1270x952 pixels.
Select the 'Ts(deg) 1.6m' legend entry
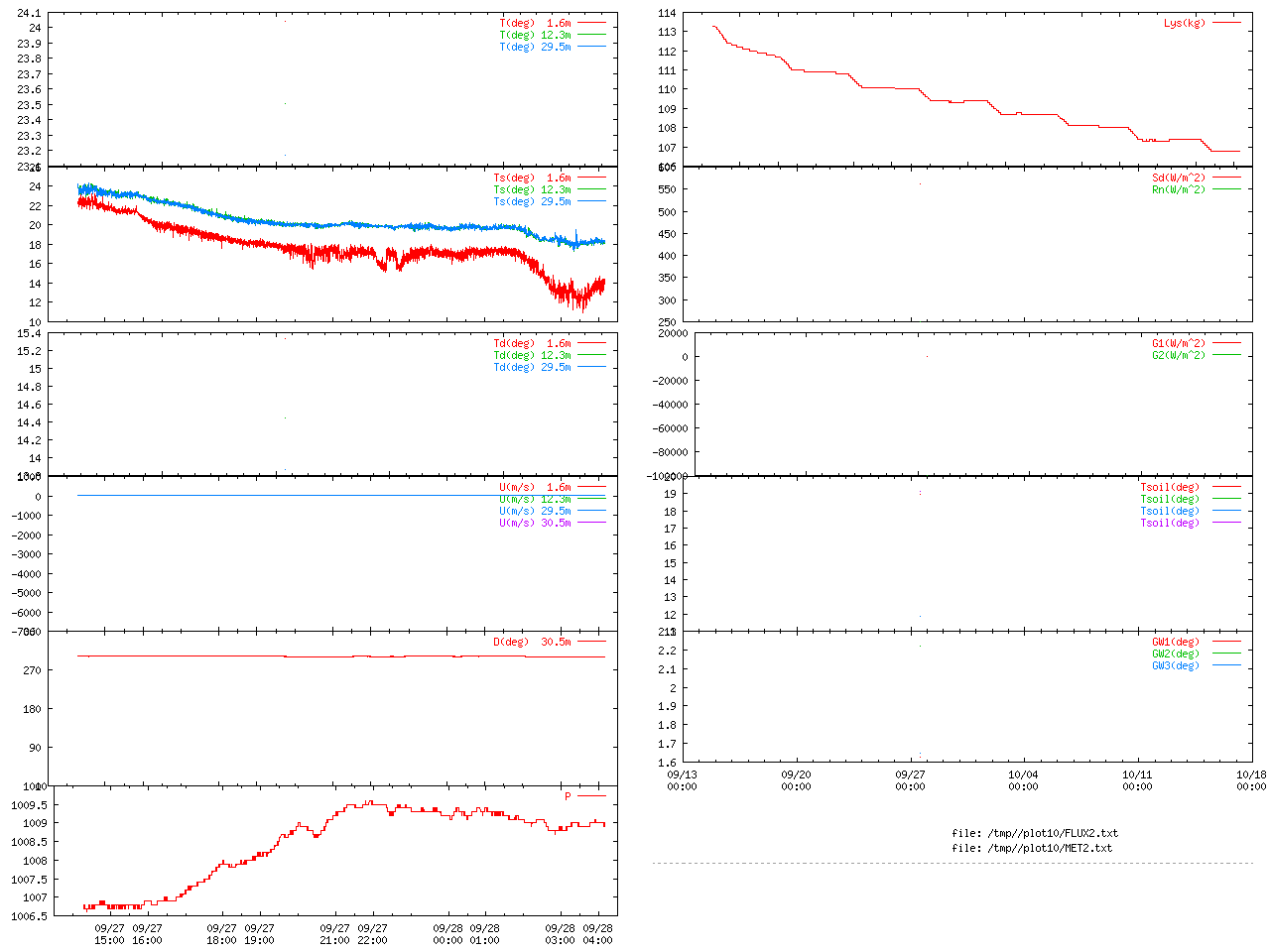[x=533, y=178]
